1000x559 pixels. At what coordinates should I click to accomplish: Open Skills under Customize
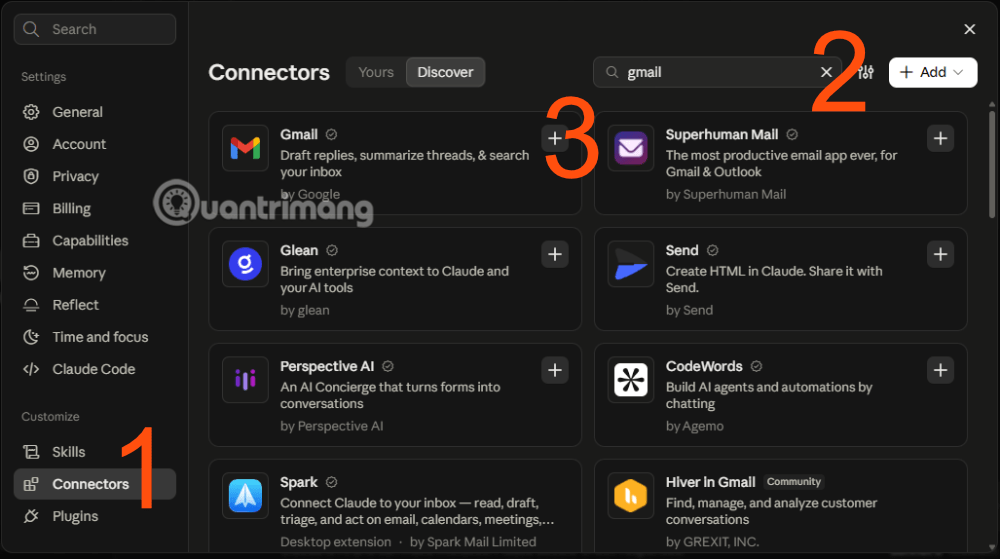[x=94, y=452]
